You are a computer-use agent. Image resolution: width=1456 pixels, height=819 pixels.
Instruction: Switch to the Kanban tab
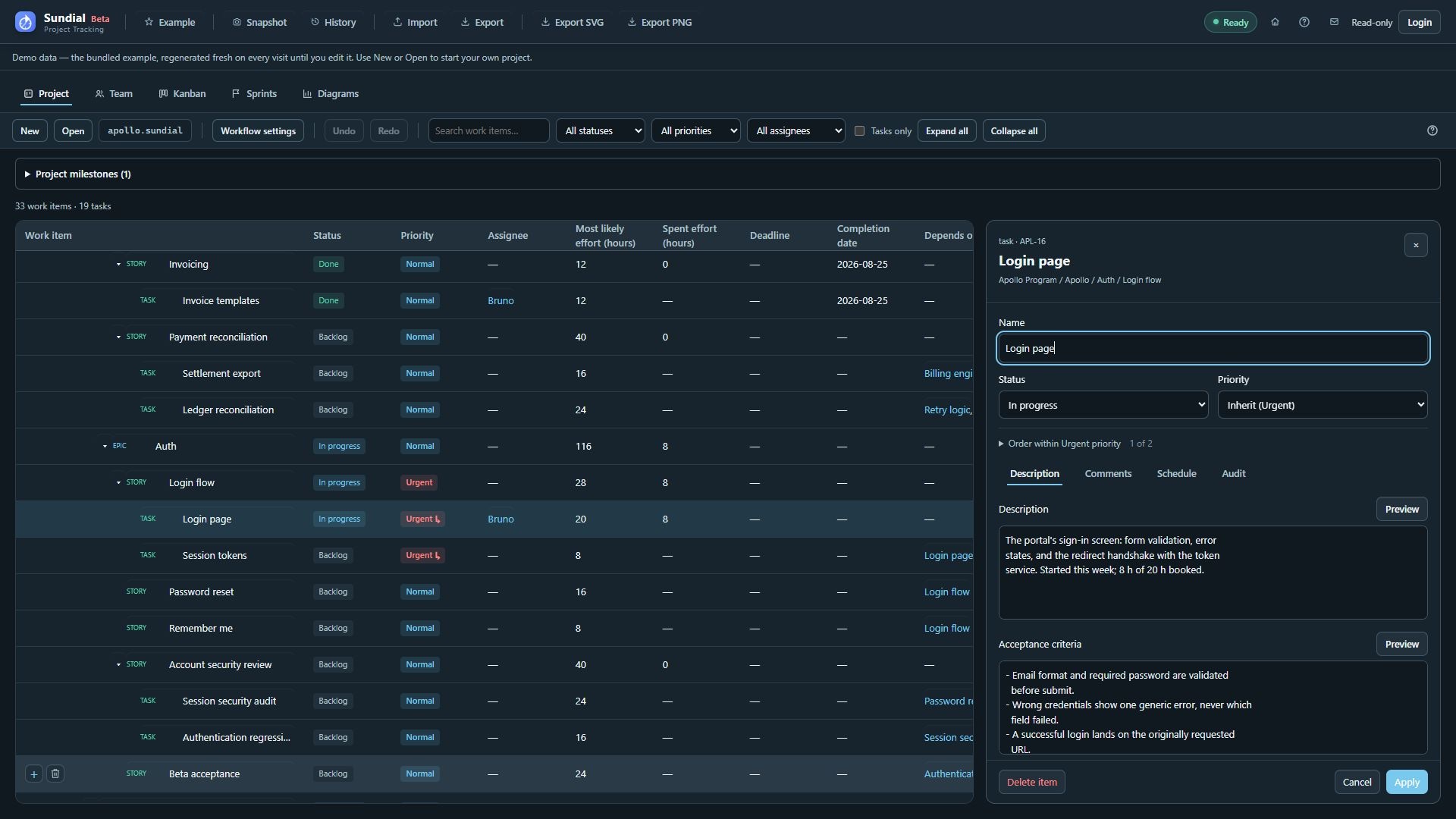click(182, 93)
